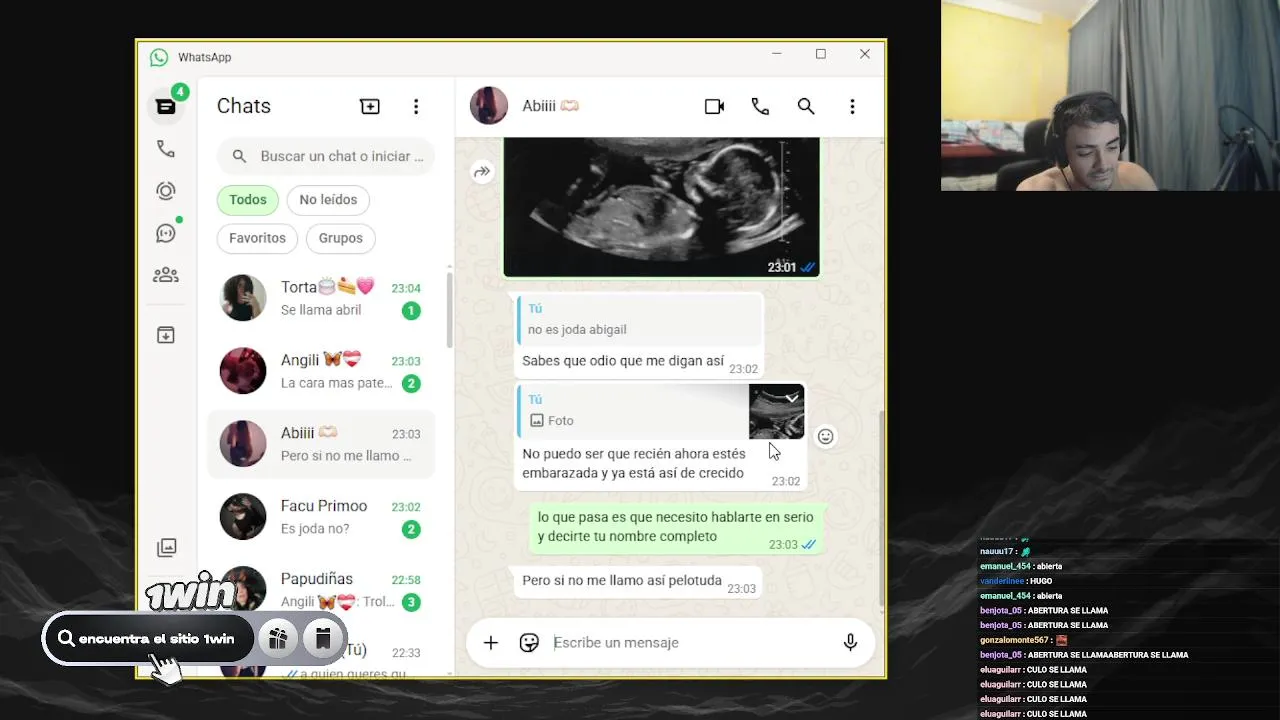Start a new chat with the plus icon
1280x720 pixels.
click(370, 106)
